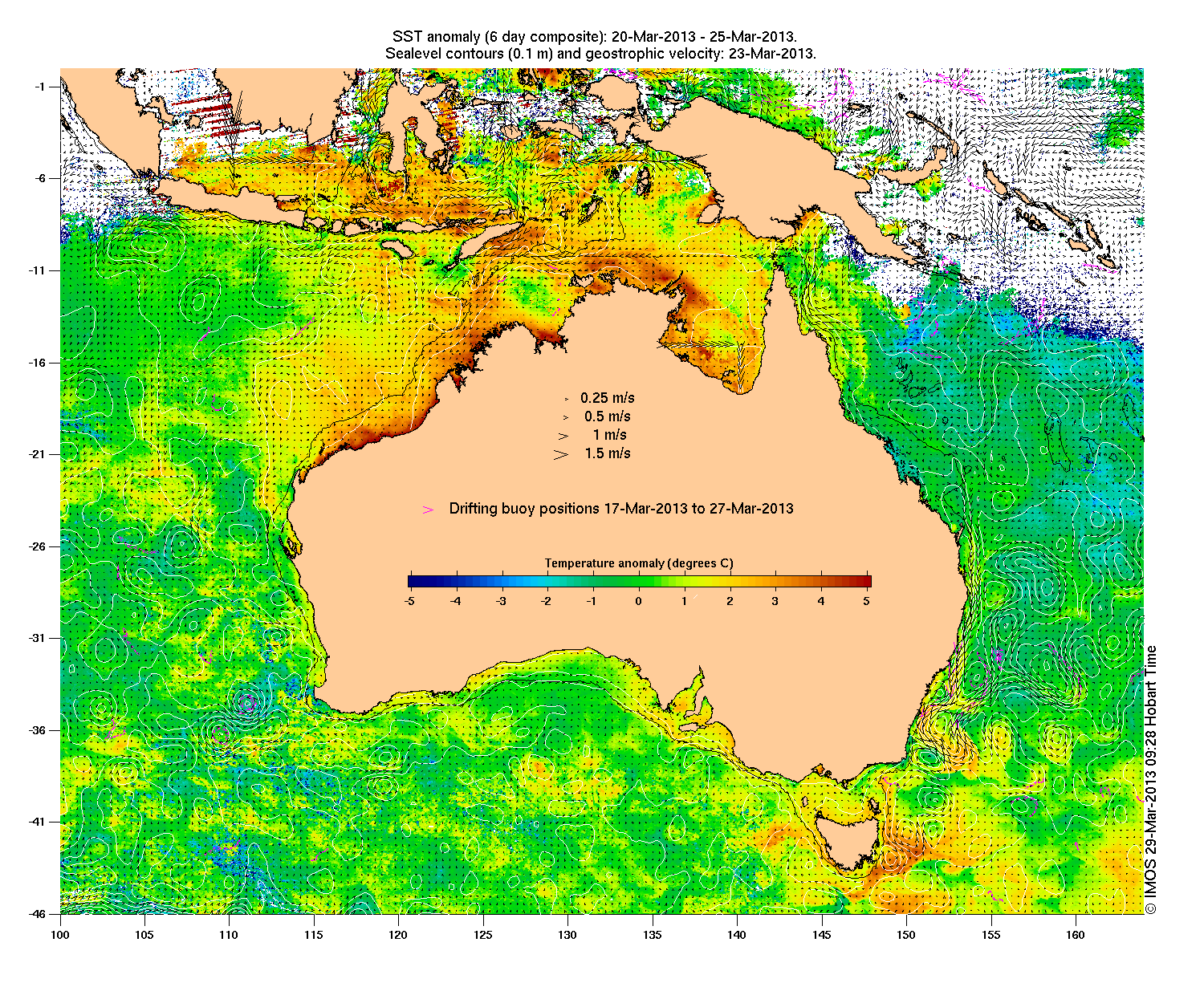Screen dimensions: 1204x983
Task: Click the 1 m/s velocity arrow symbol
Action: (564, 436)
